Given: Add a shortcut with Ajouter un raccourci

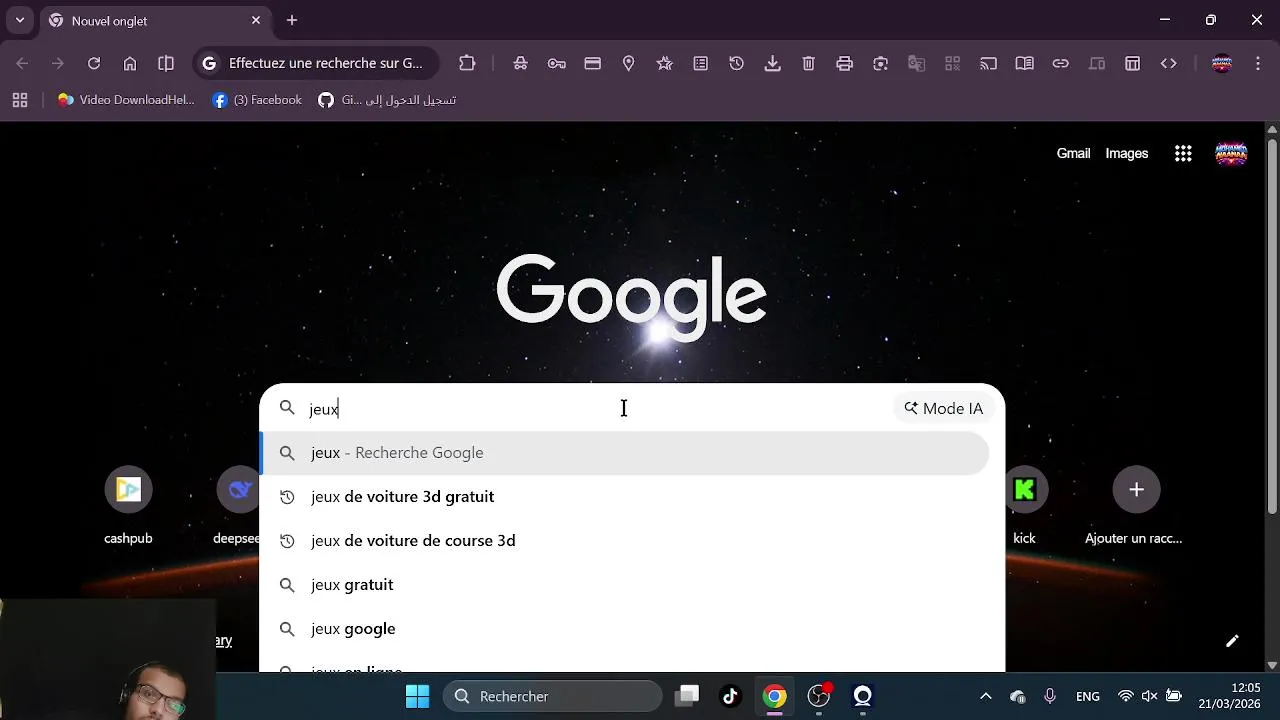Looking at the screenshot, I should (1135, 505).
